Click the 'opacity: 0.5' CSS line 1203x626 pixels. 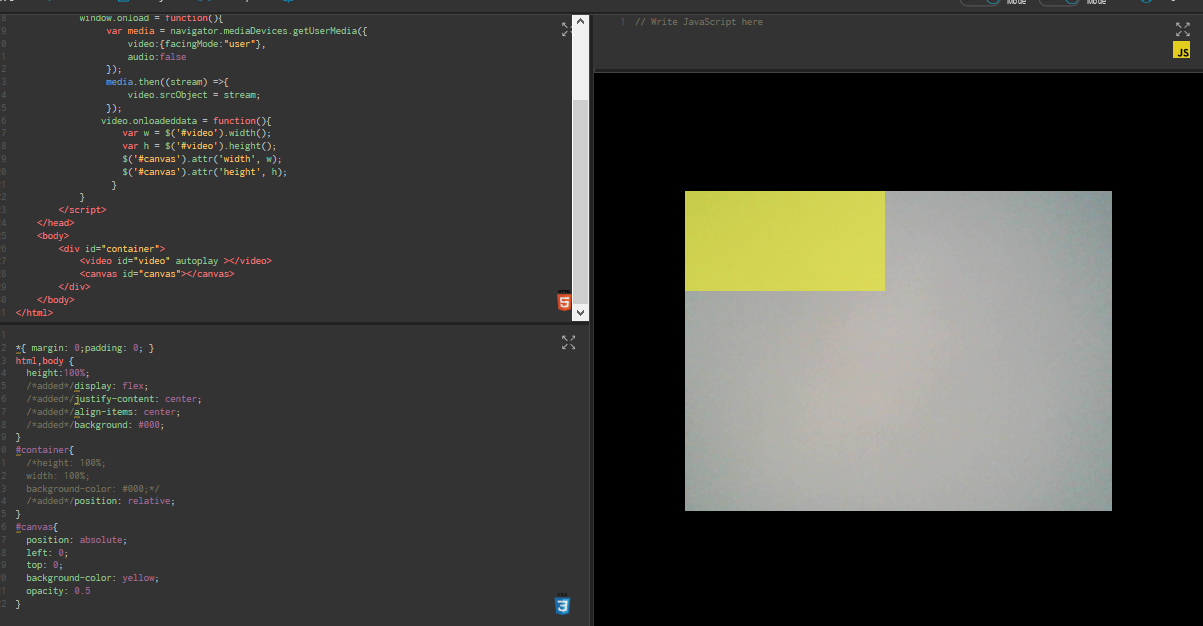click(58, 591)
